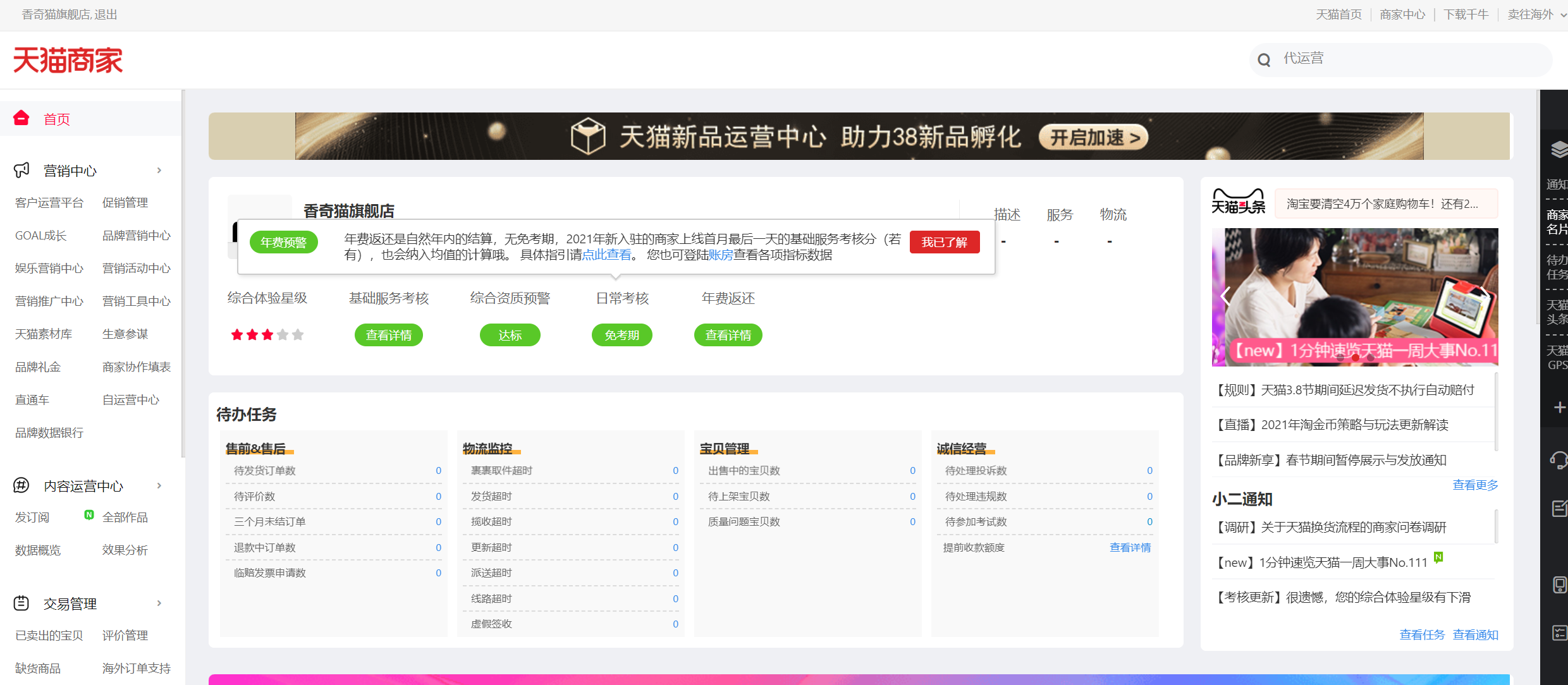Click 查看详情 for 提前收款额度
This screenshot has height=685, width=1568.
pyautogui.click(x=1130, y=547)
